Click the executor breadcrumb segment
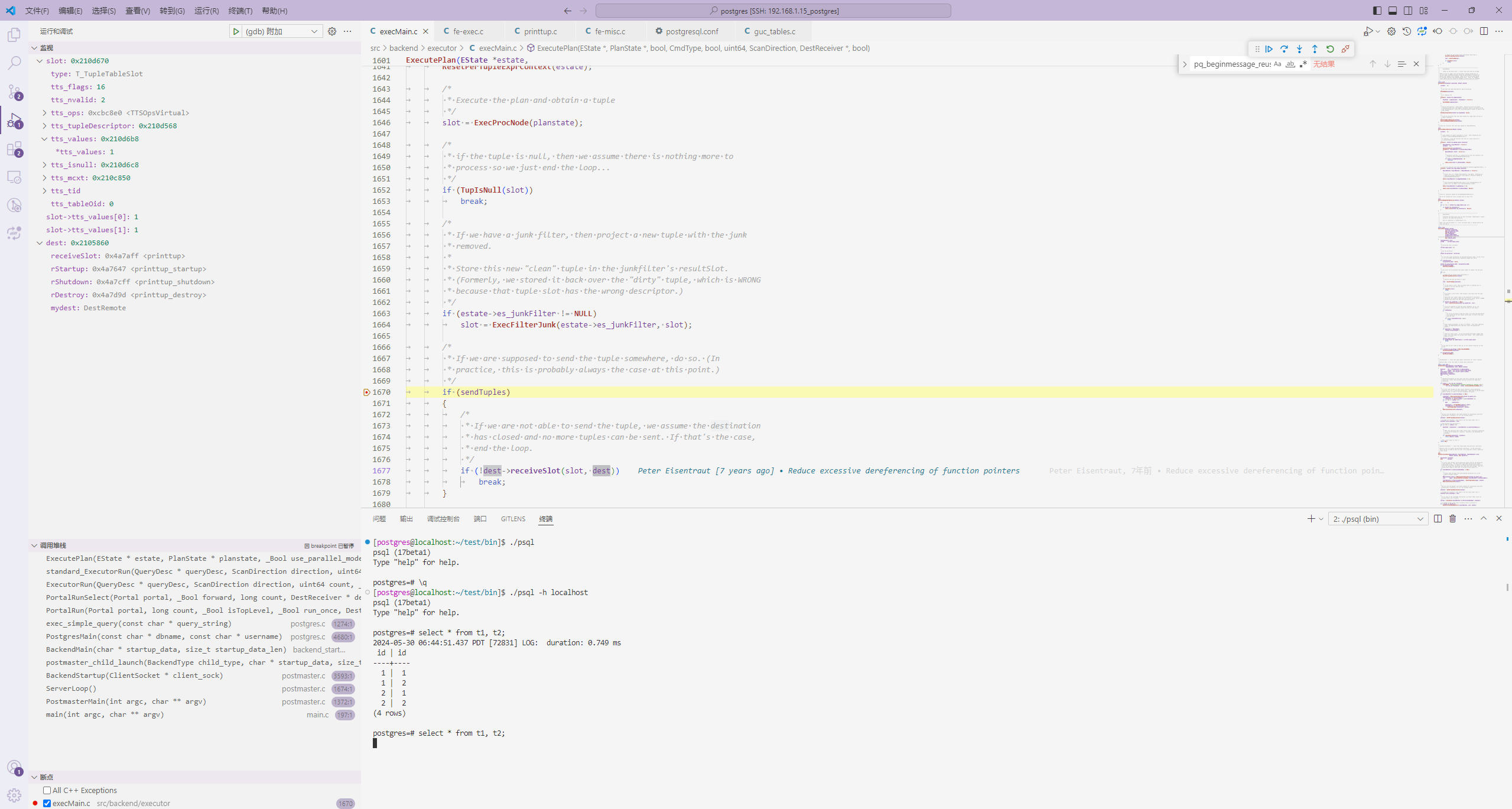 (x=441, y=48)
